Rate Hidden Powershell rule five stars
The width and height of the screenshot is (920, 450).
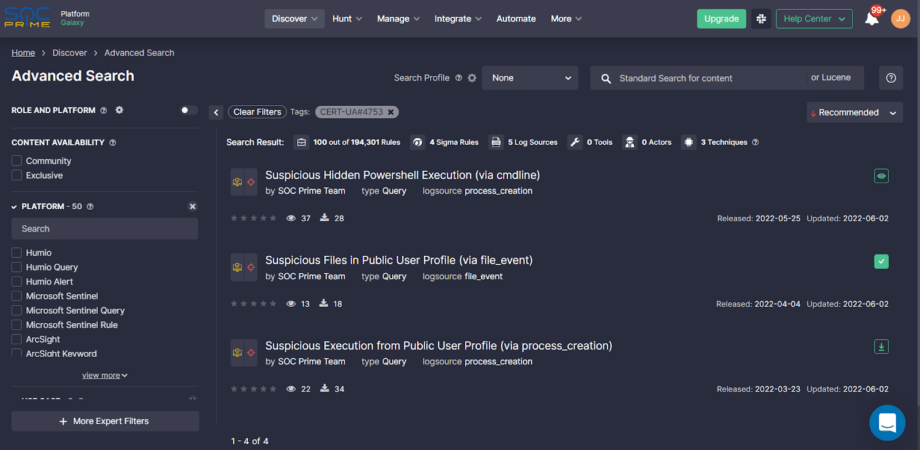[x=272, y=218]
